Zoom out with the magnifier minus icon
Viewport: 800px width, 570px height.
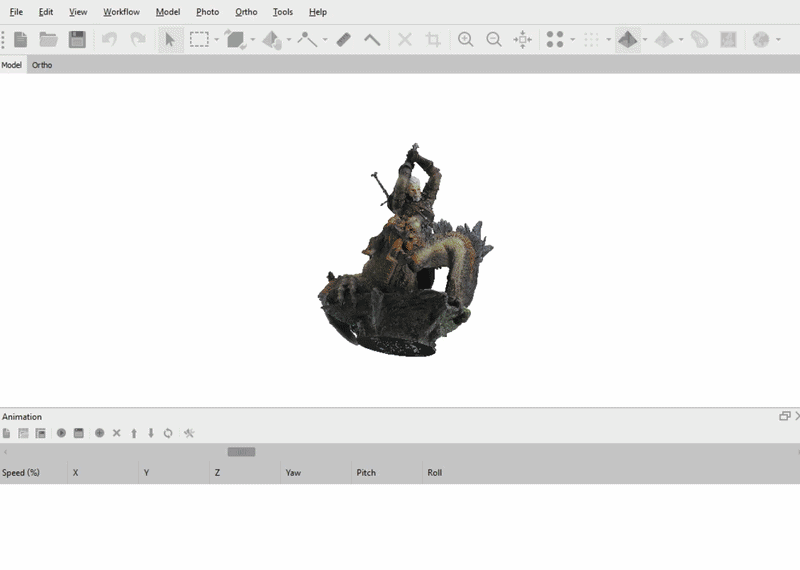(x=494, y=39)
